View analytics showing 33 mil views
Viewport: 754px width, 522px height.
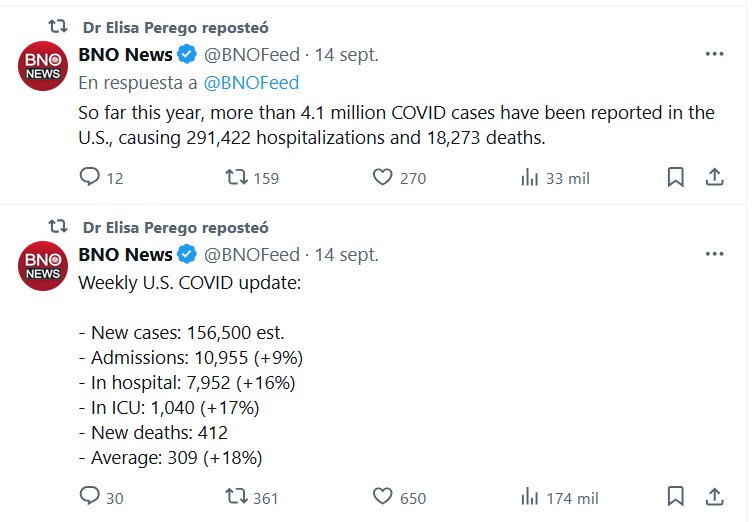pyautogui.click(x=530, y=178)
